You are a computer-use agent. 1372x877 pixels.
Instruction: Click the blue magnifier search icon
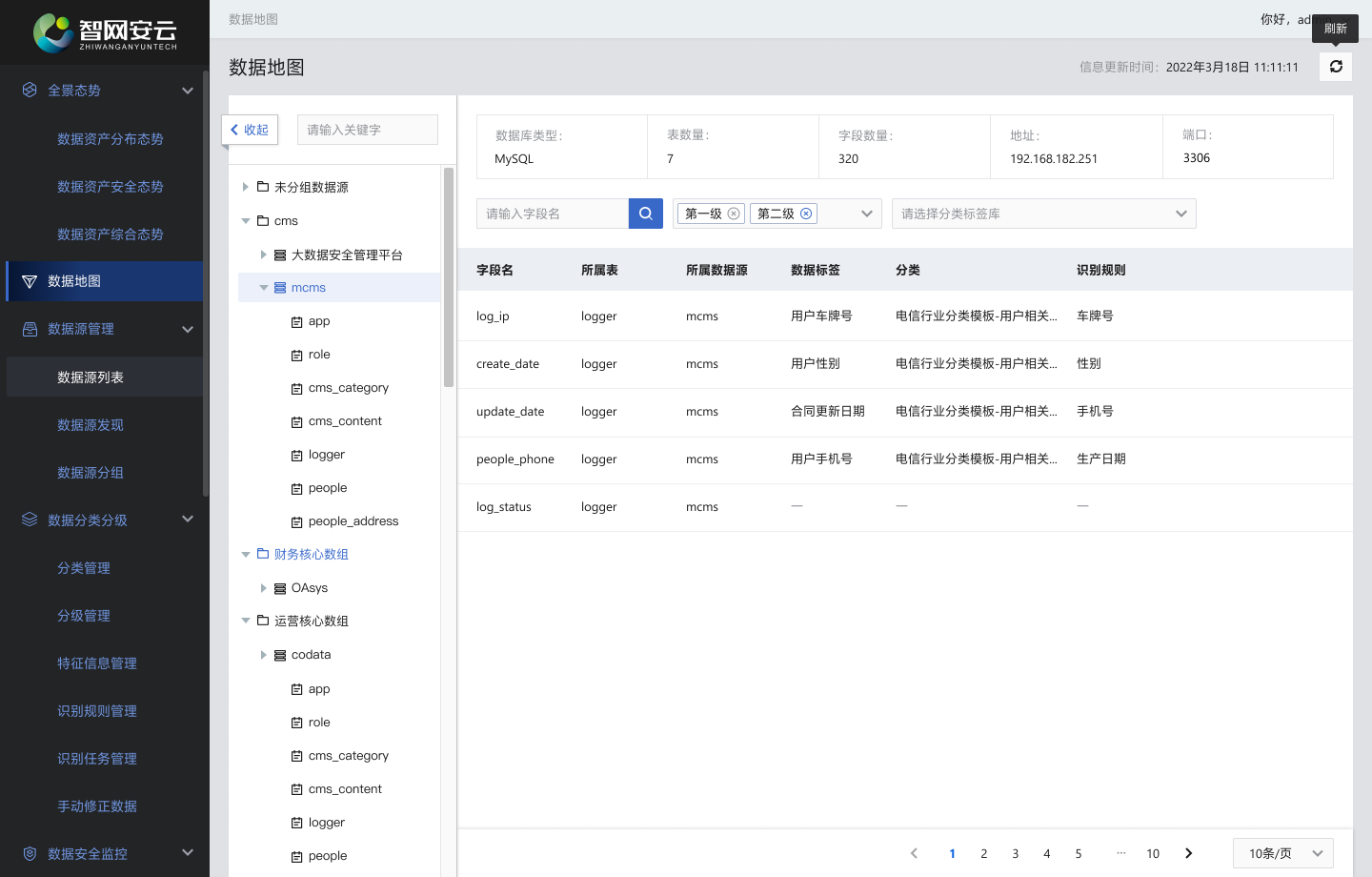pyautogui.click(x=646, y=213)
